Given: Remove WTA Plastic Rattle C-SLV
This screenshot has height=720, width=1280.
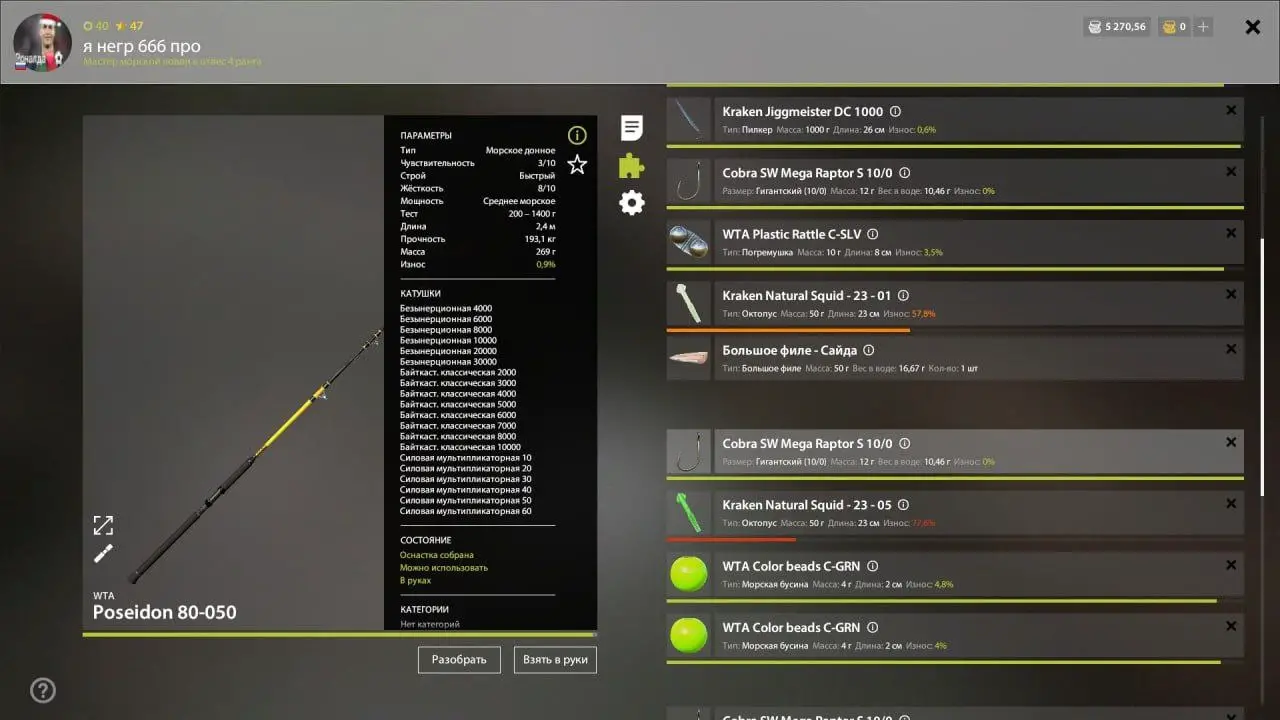Looking at the screenshot, I should pos(1231,233).
